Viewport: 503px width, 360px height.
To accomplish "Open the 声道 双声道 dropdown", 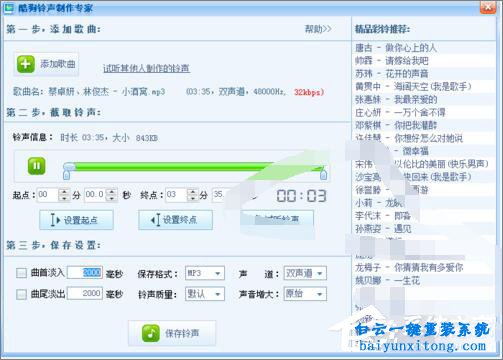I will [x=305, y=273].
